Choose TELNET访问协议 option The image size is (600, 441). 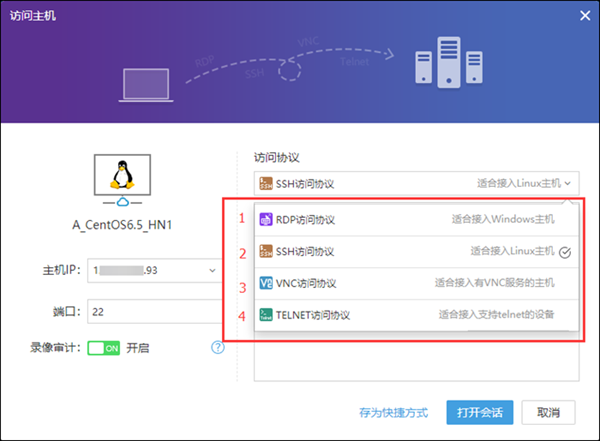(x=312, y=315)
